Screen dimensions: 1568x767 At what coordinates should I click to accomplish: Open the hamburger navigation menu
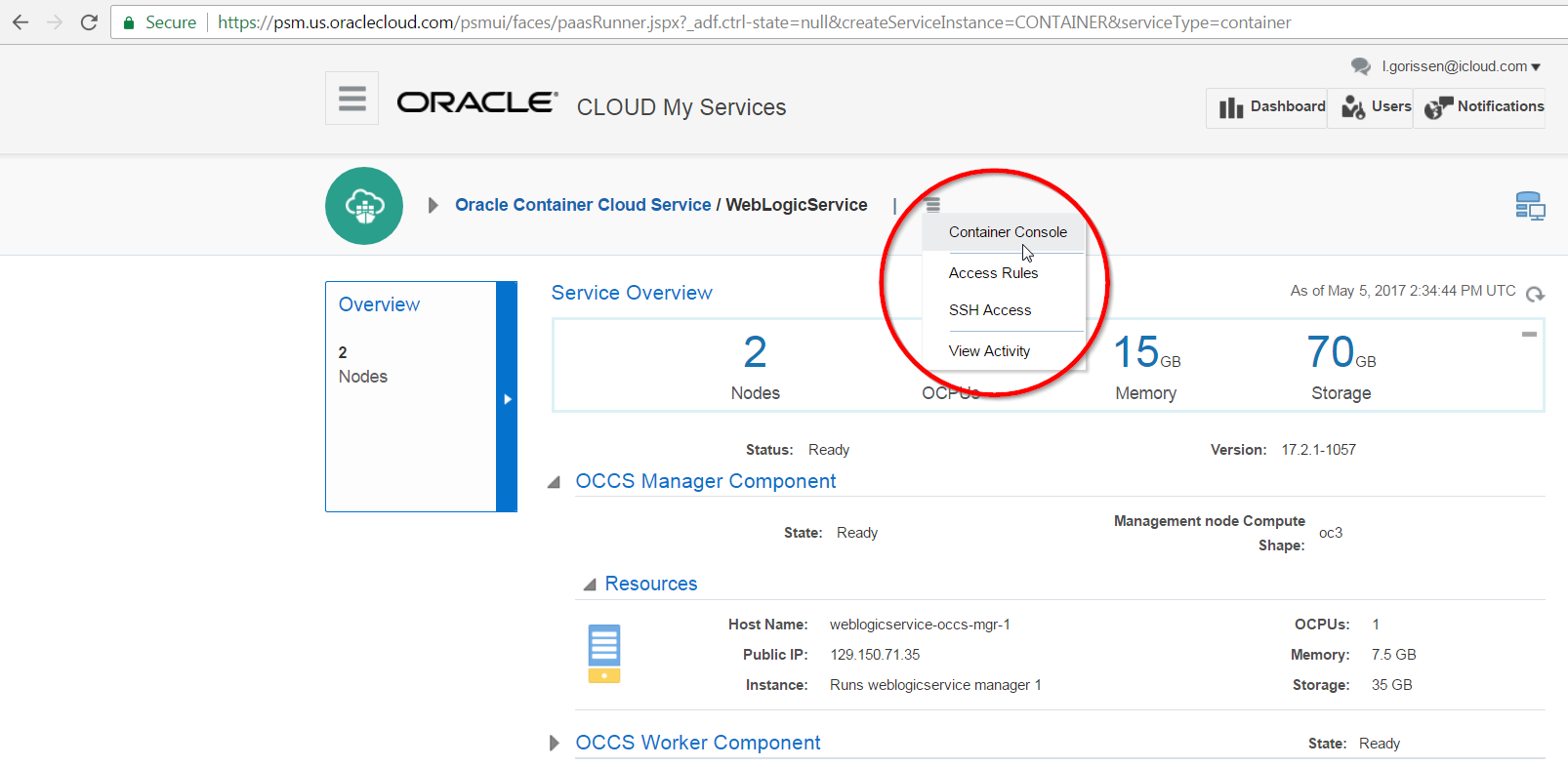tap(351, 99)
